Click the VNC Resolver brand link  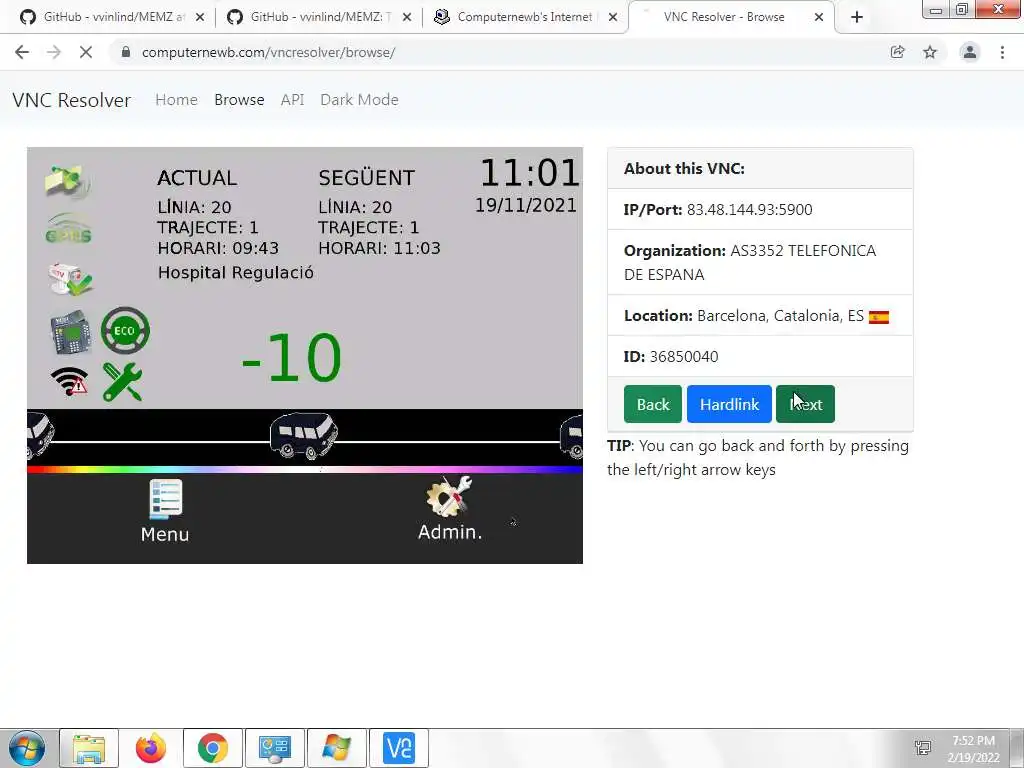click(x=72, y=100)
